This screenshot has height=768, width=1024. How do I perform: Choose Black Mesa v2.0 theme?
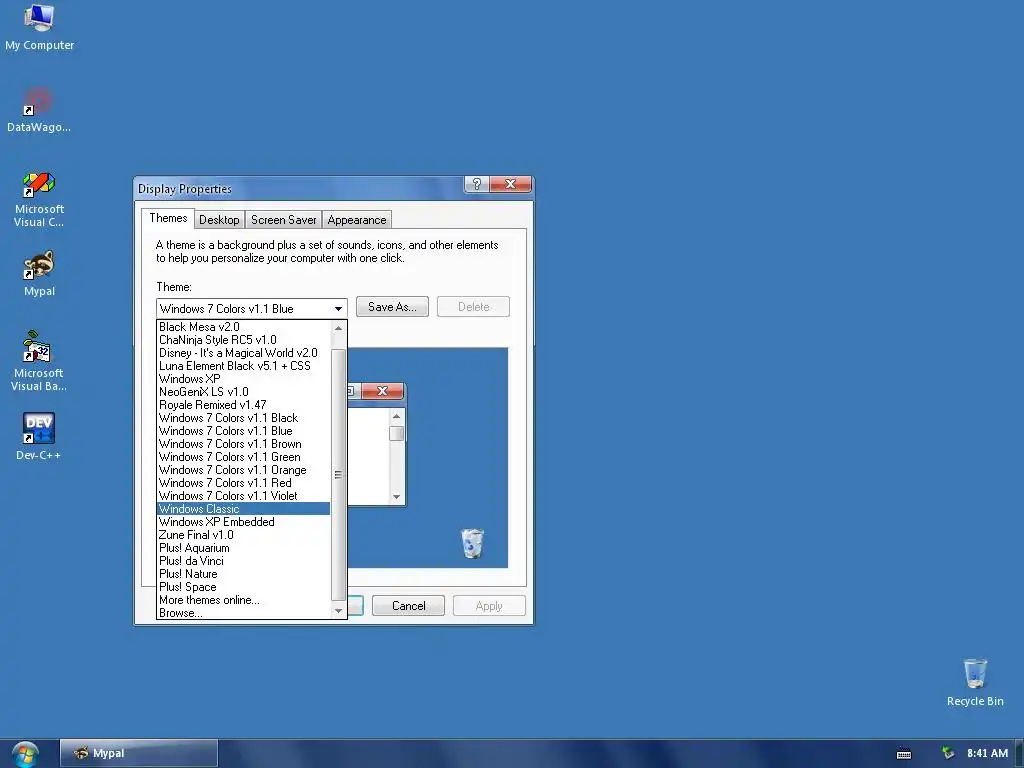point(244,327)
